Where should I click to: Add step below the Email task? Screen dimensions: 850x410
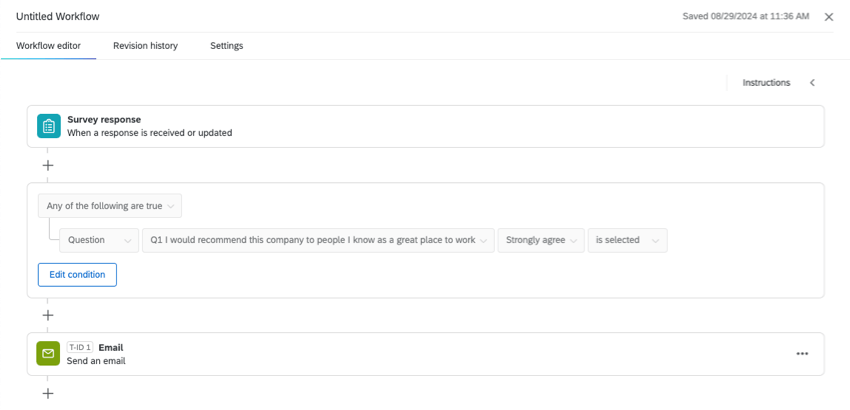[48, 393]
